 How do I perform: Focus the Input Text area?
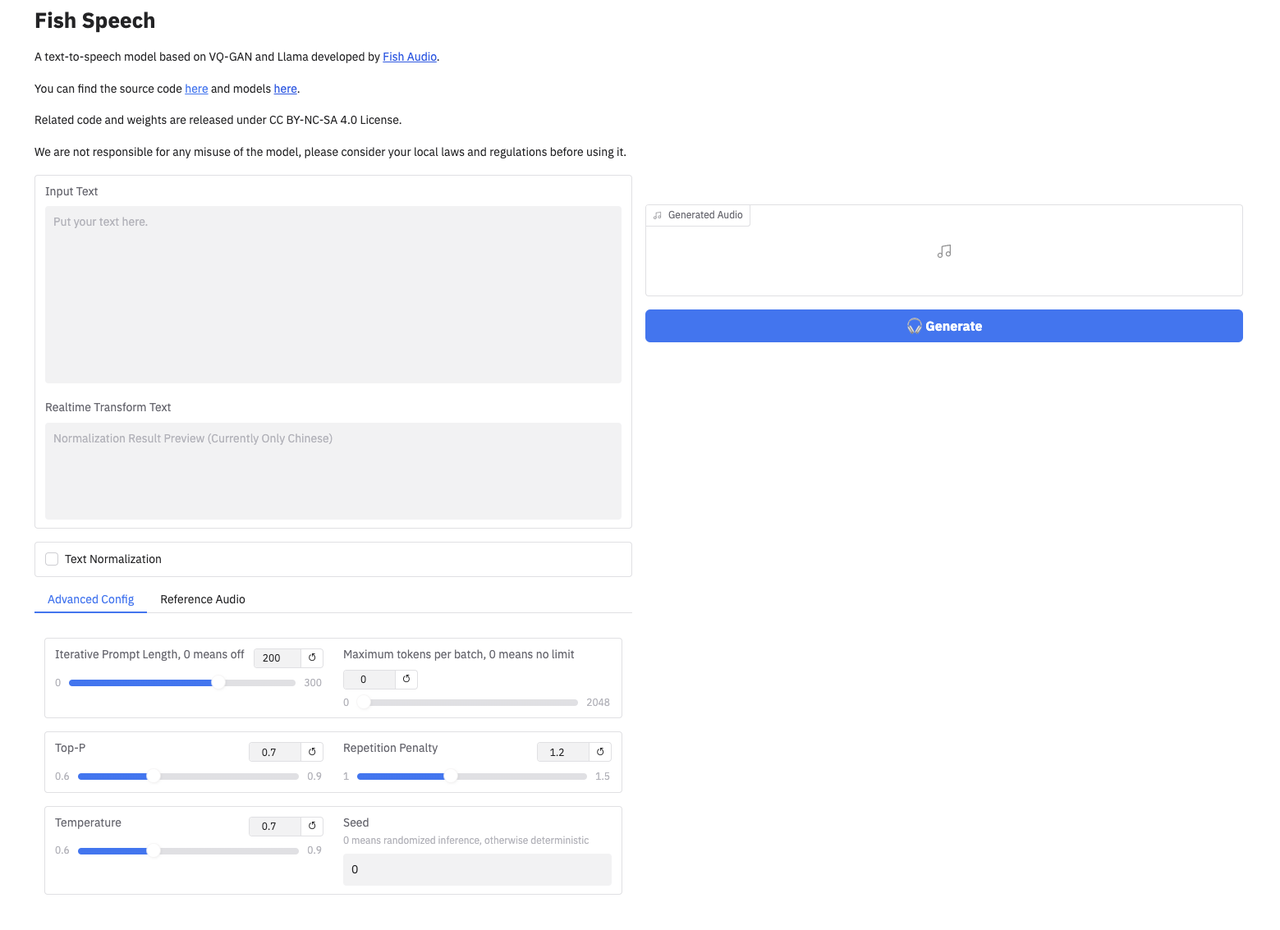coord(333,295)
